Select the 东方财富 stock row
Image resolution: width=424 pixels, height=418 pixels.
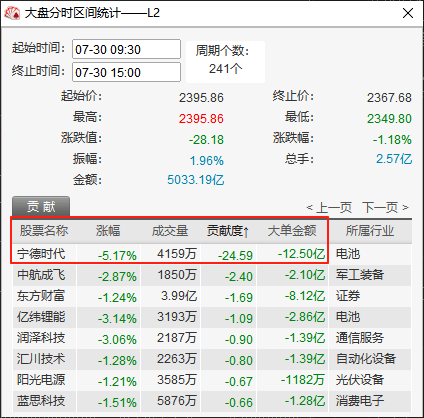[x=212, y=296]
